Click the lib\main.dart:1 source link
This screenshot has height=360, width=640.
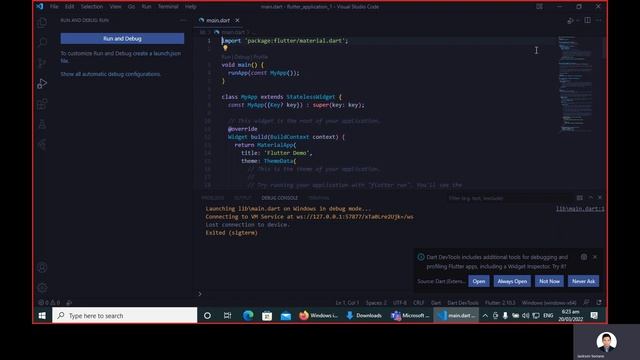coord(580,209)
